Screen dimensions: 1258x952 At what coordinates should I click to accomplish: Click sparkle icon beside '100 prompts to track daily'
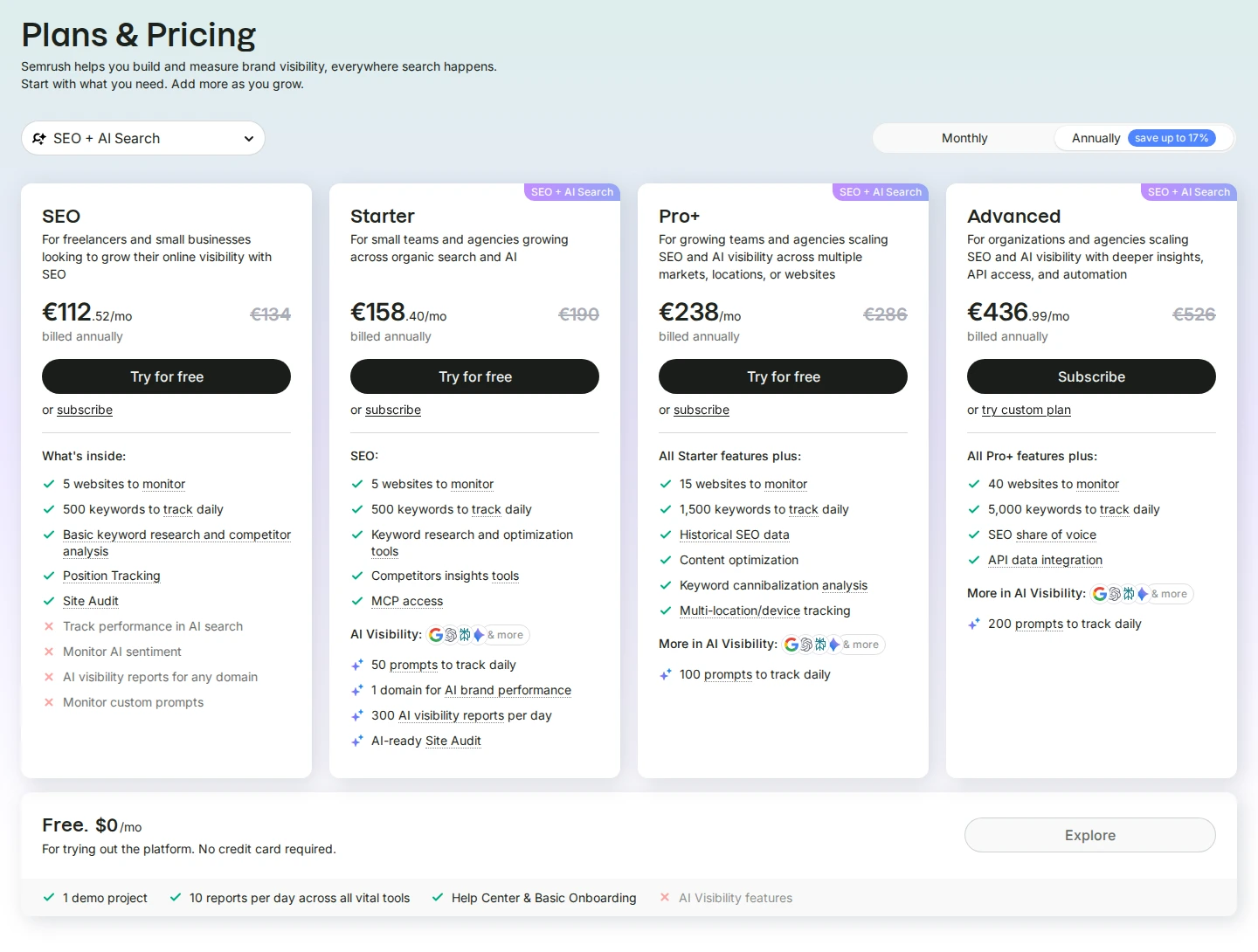tap(666, 674)
